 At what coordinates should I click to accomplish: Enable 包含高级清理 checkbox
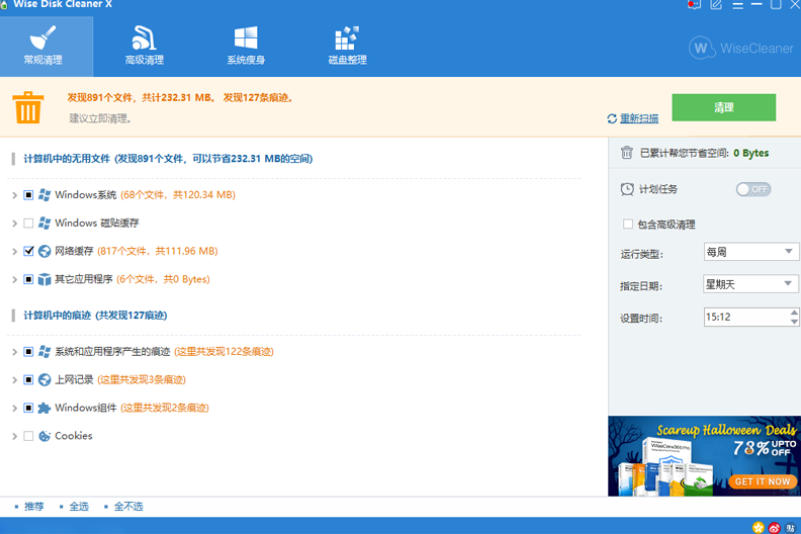pos(628,224)
